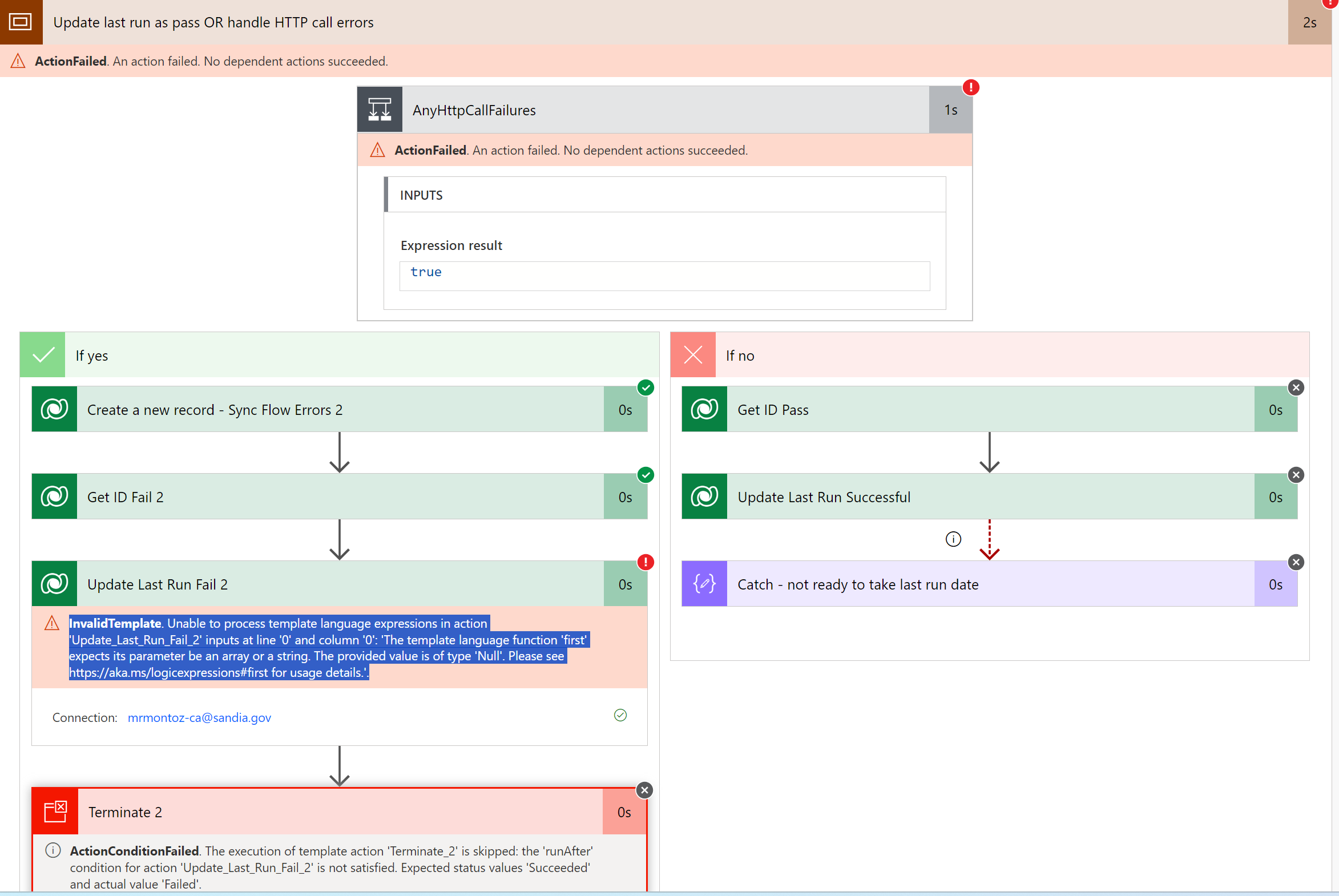Click green success badge on Create new record
This screenshot has height=896, width=1339.
645,388
